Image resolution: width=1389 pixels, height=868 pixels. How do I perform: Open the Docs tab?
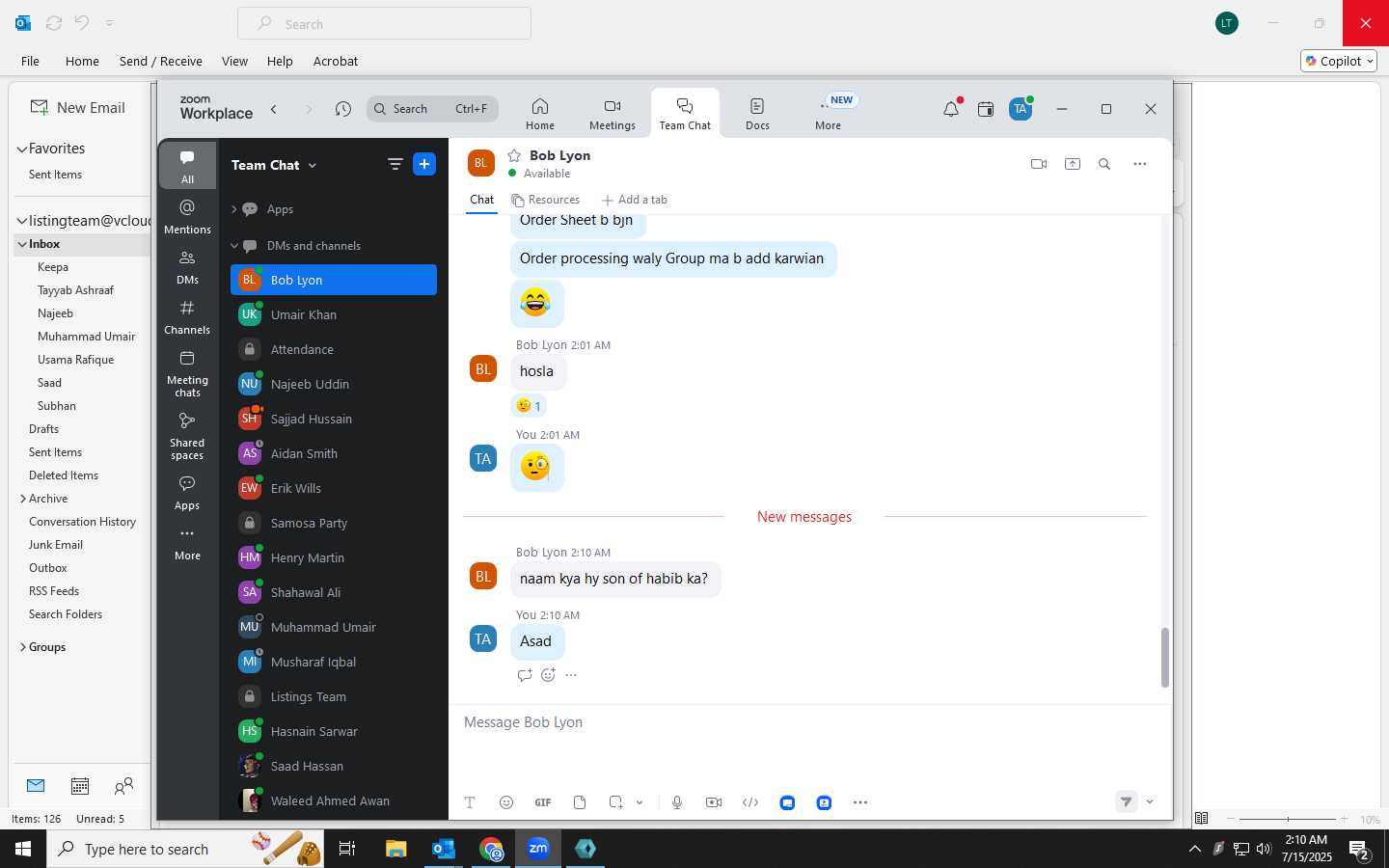point(758,114)
